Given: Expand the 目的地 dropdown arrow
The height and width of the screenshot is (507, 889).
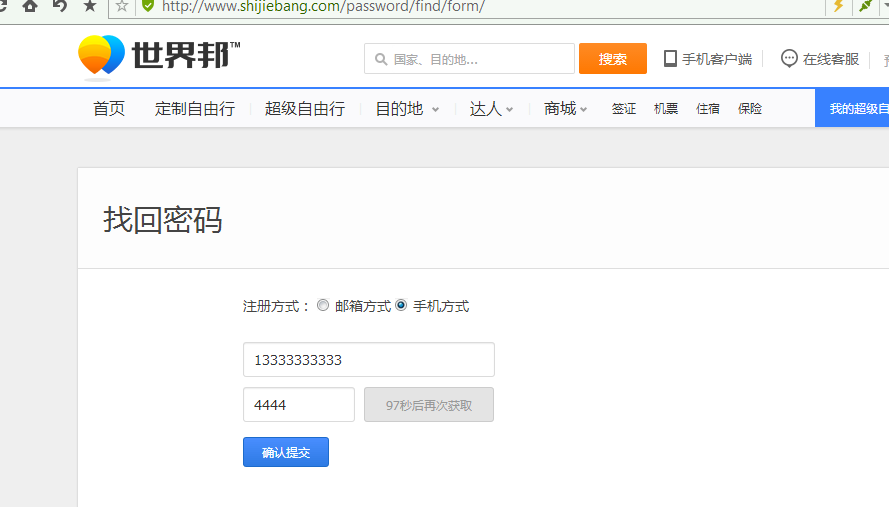Looking at the screenshot, I should click(435, 109).
